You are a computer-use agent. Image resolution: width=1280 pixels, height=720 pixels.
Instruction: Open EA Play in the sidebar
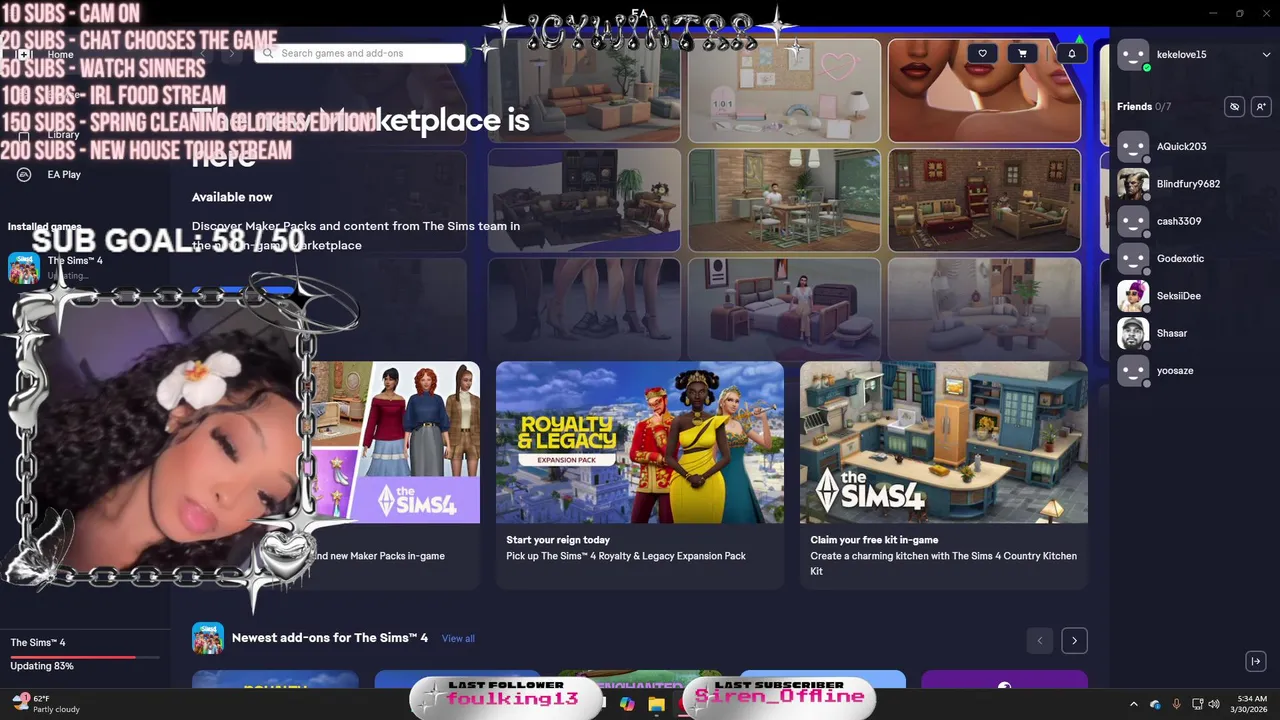(64, 174)
